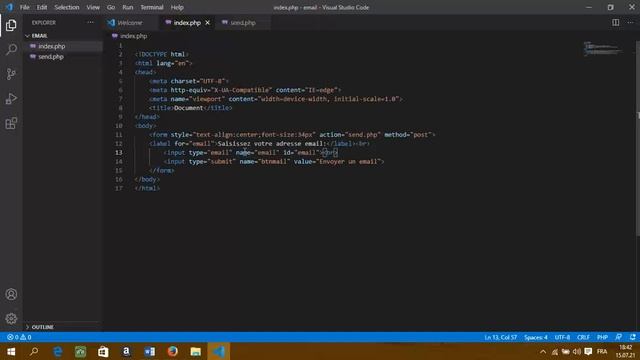Click PHP language mode selector
640x360 pixels.
click(602, 337)
